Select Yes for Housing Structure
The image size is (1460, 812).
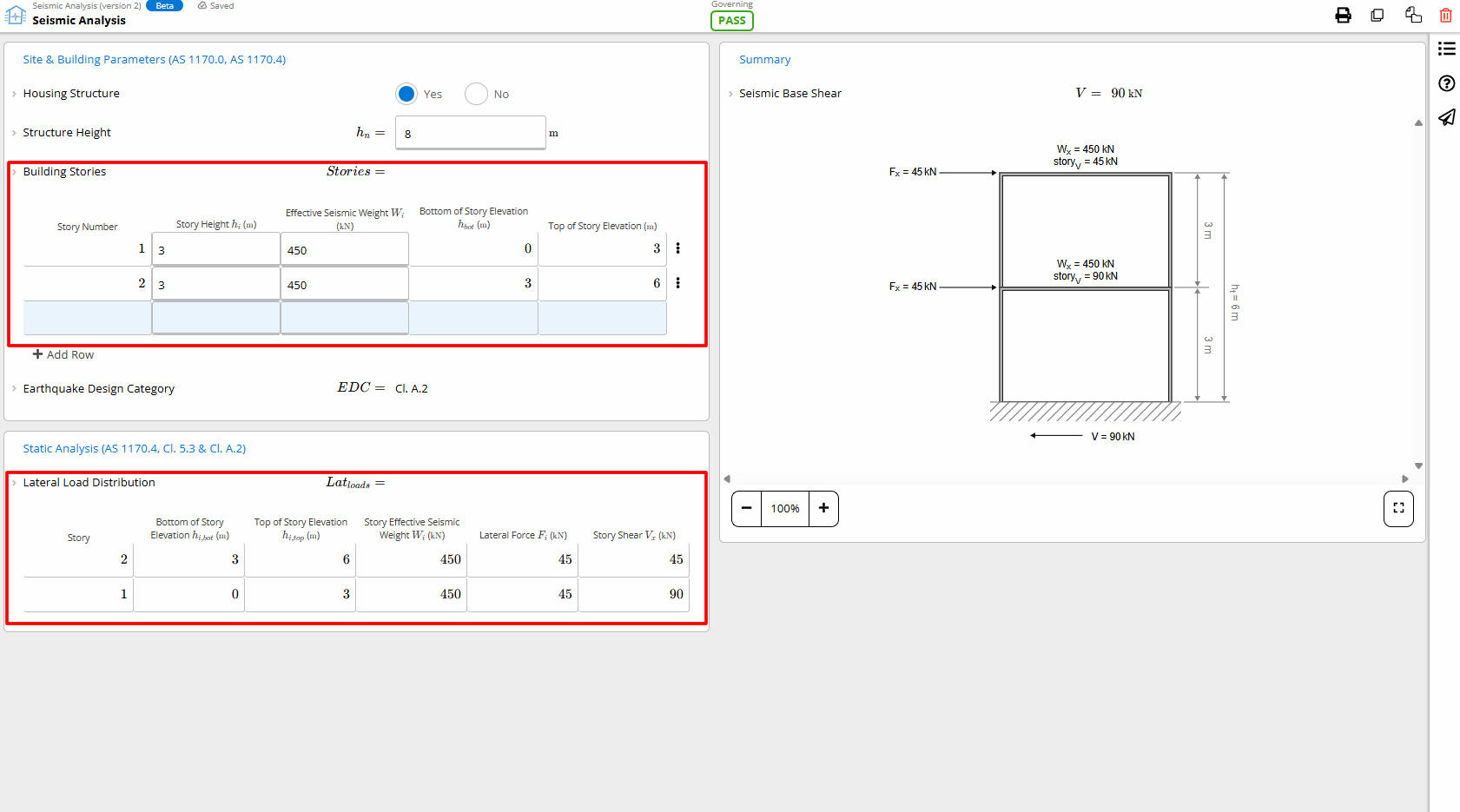[406, 94]
